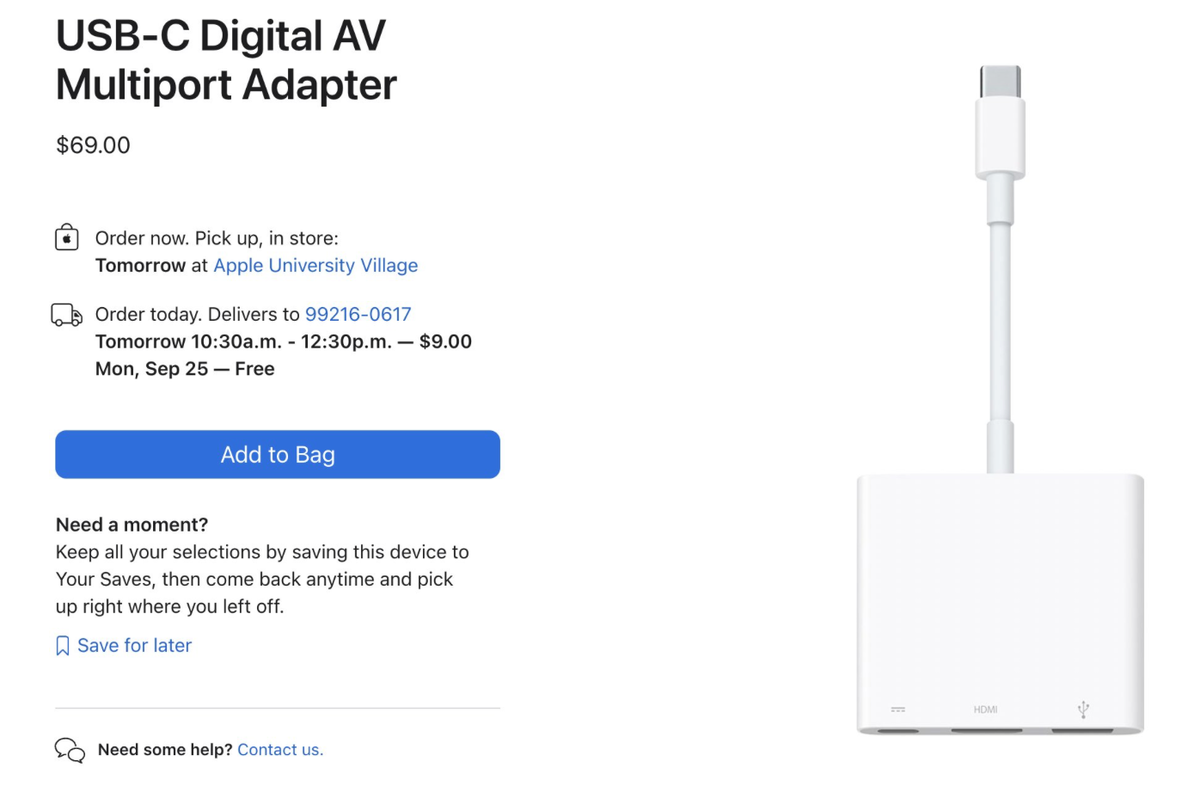Screen dimensions: 1200x786
Task: Add the adapter to your bag
Action: tap(278, 454)
